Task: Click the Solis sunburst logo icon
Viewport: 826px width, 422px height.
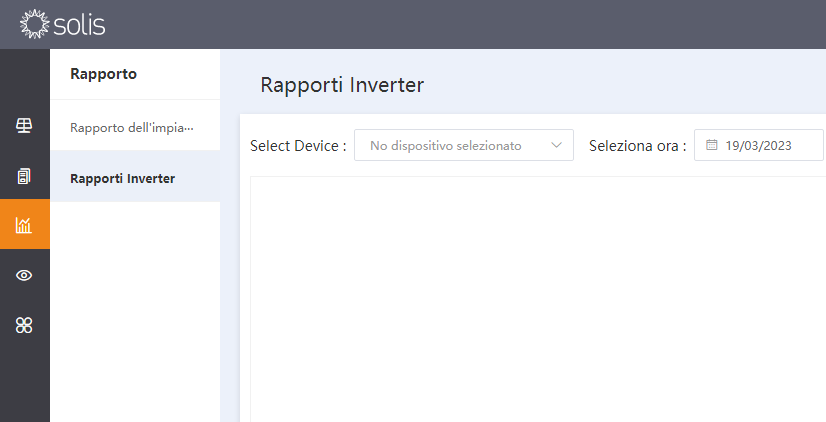Action: (x=34, y=24)
